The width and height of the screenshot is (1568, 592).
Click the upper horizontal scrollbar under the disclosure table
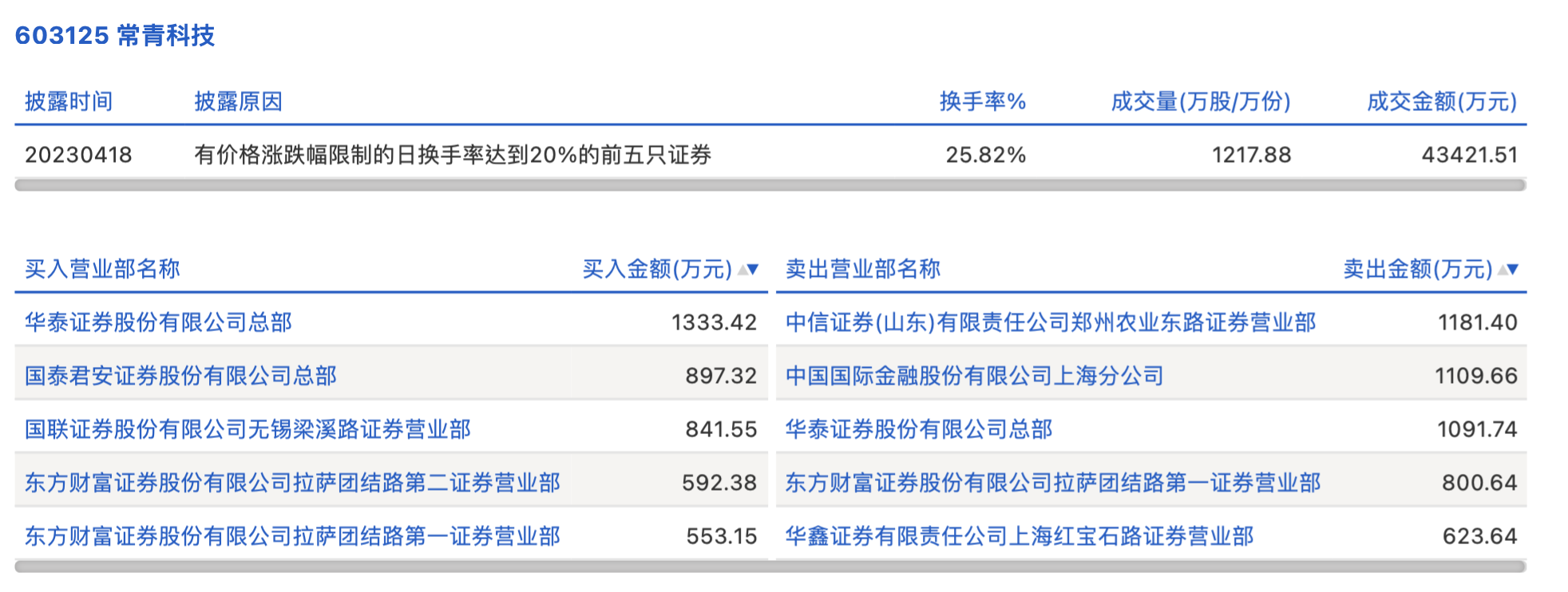coord(770,185)
